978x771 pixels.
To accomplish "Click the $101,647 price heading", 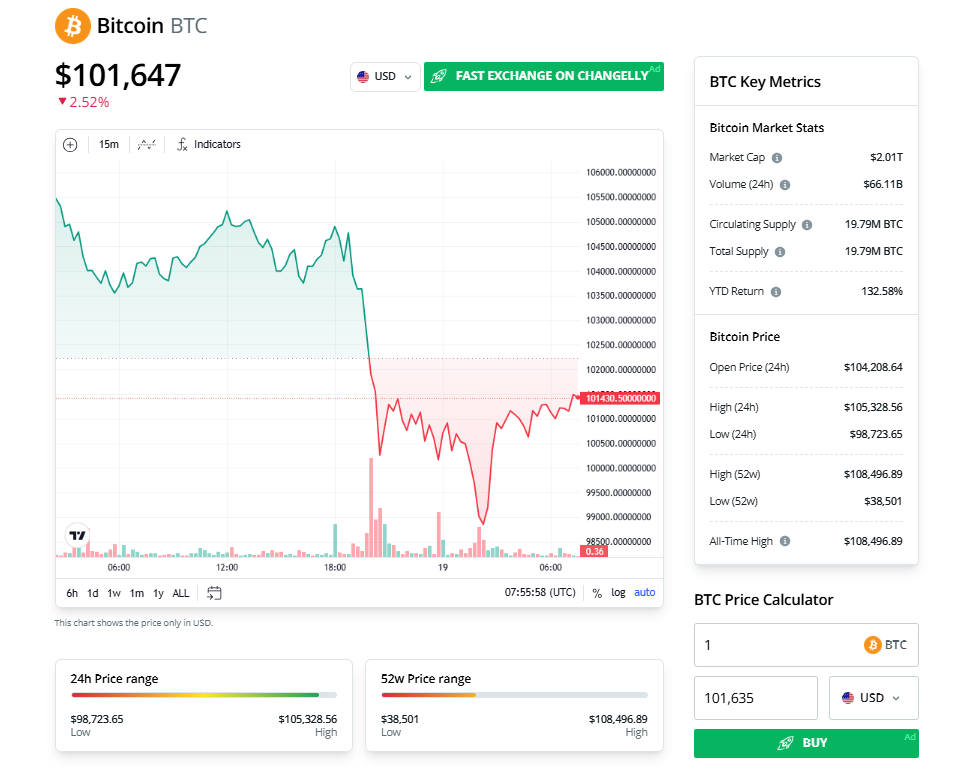I will point(118,75).
